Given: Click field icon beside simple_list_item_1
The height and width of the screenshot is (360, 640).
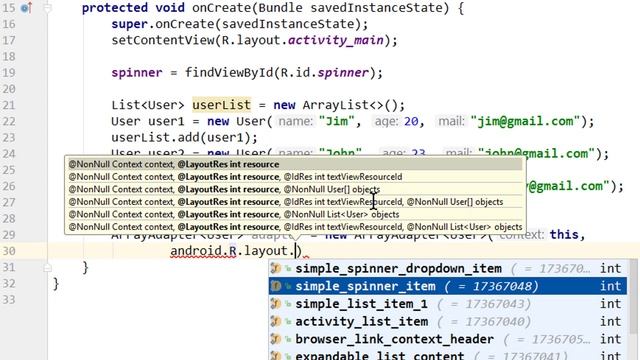Looking at the screenshot, I should (276, 304).
